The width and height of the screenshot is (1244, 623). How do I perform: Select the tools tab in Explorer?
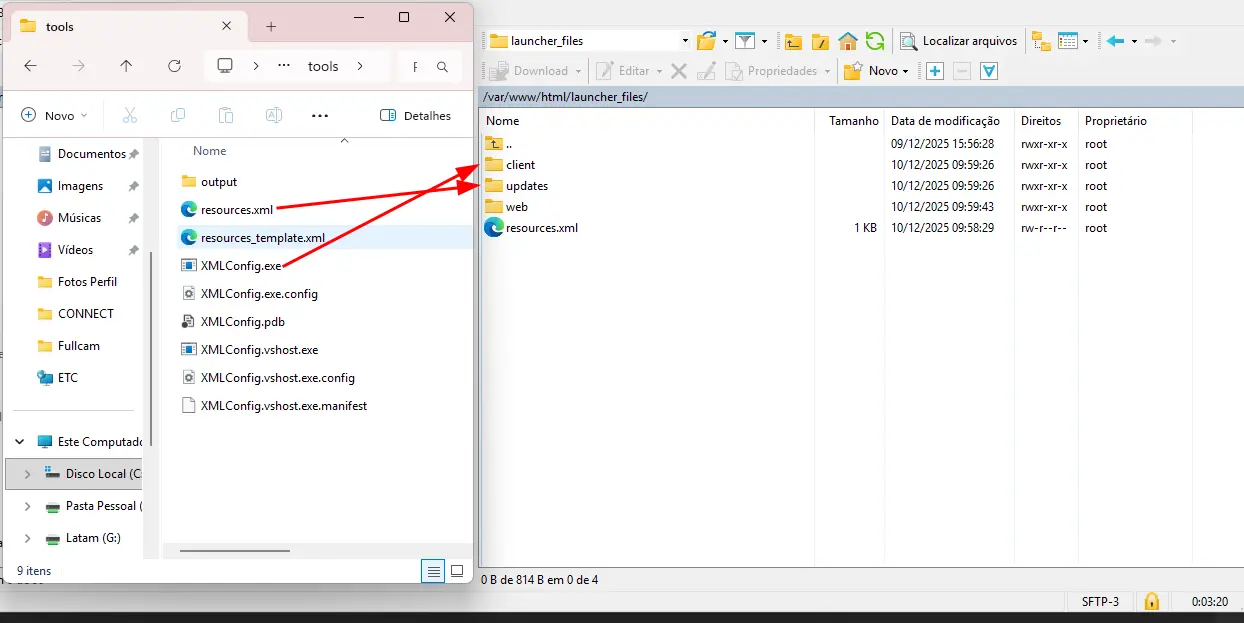pos(130,27)
